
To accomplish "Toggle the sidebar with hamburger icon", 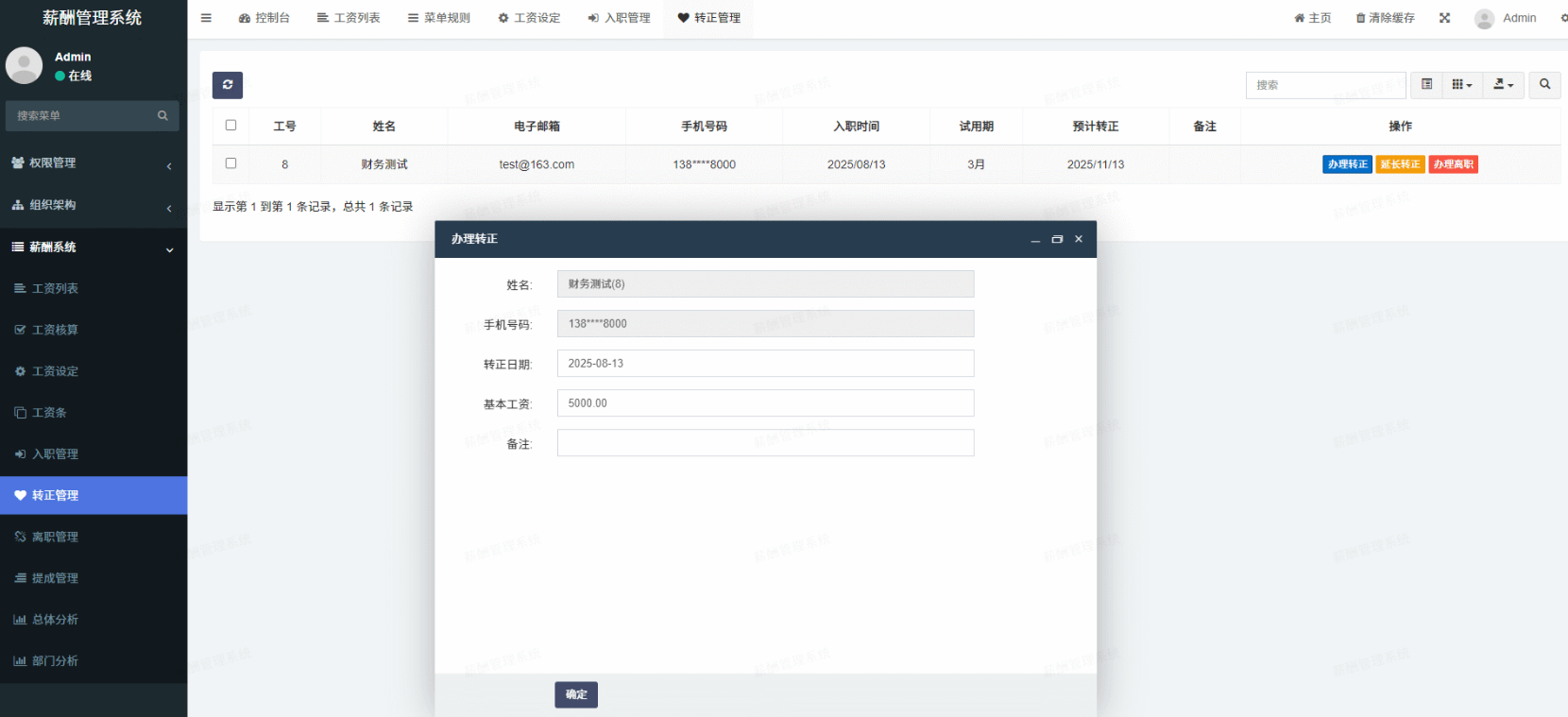I will [206, 18].
